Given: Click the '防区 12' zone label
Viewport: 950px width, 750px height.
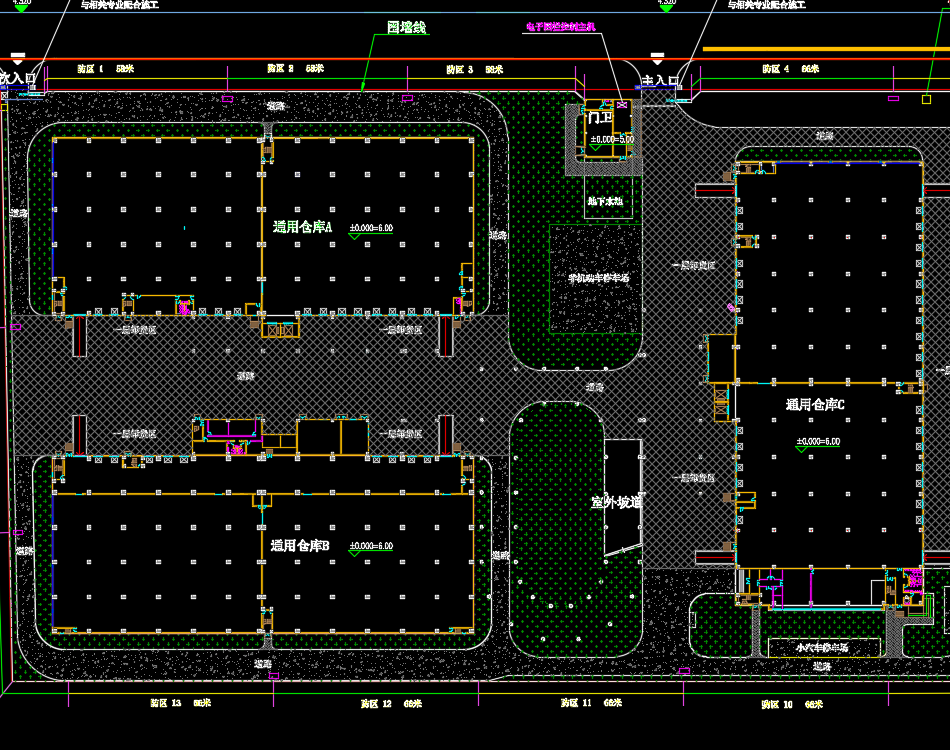Looking at the screenshot, I should pos(376,704).
